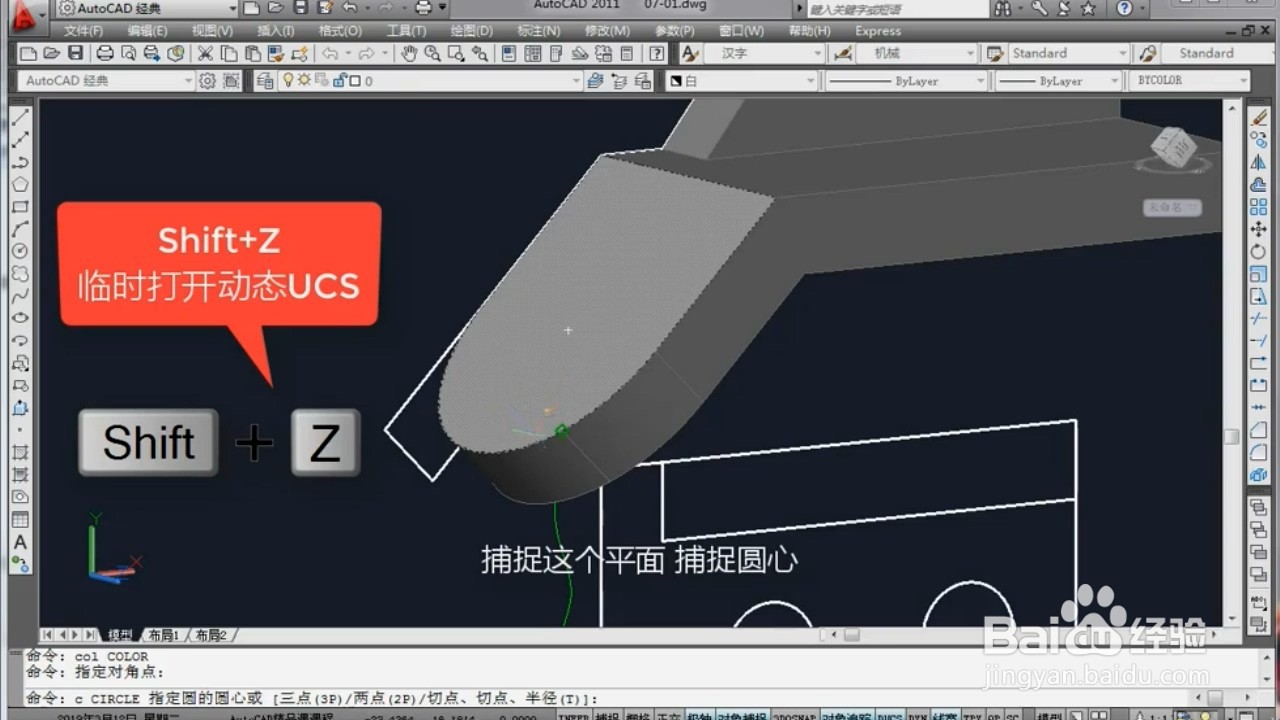Viewport: 1280px width, 720px height.
Task: Select the Polygon tool
Action: pos(20,185)
